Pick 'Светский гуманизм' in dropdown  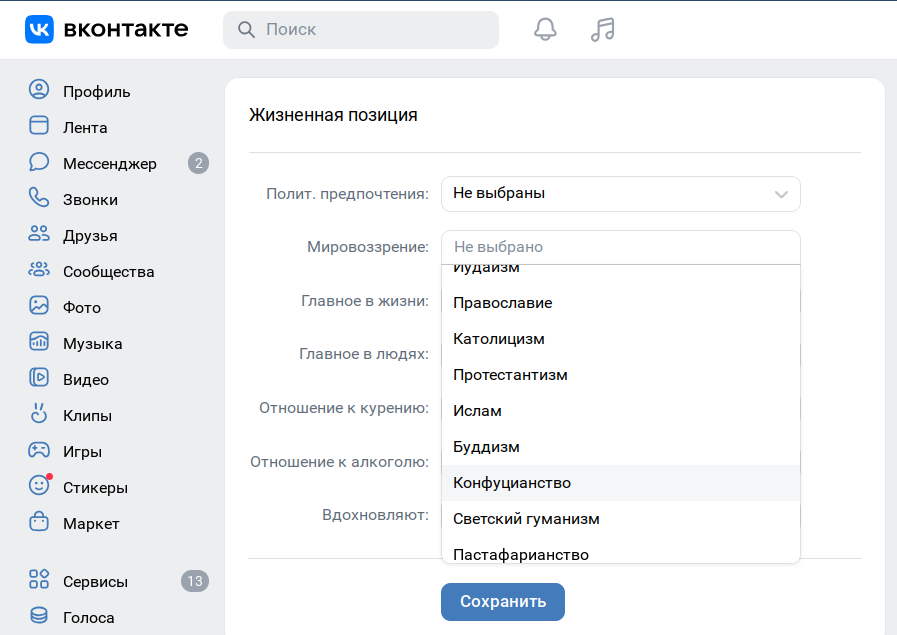526,519
